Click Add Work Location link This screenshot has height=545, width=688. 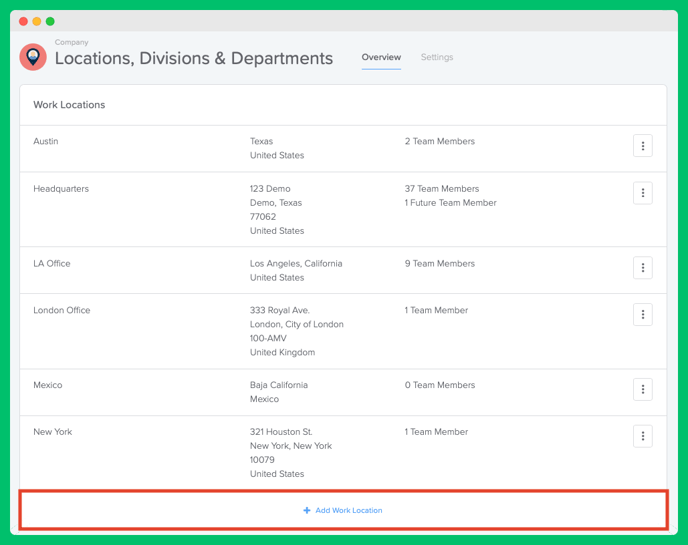pyautogui.click(x=349, y=510)
